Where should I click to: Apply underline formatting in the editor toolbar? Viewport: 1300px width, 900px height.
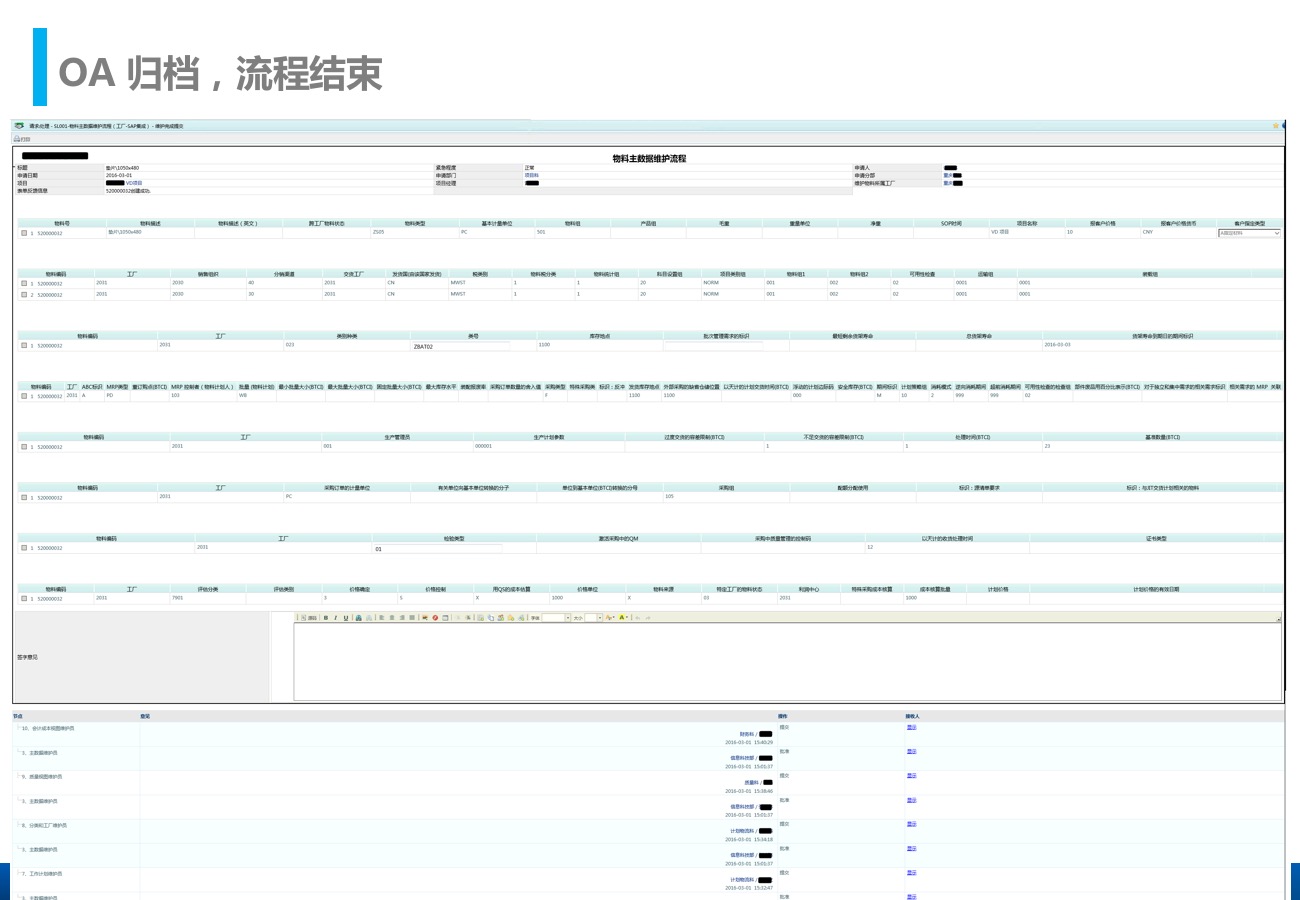[x=346, y=618]
